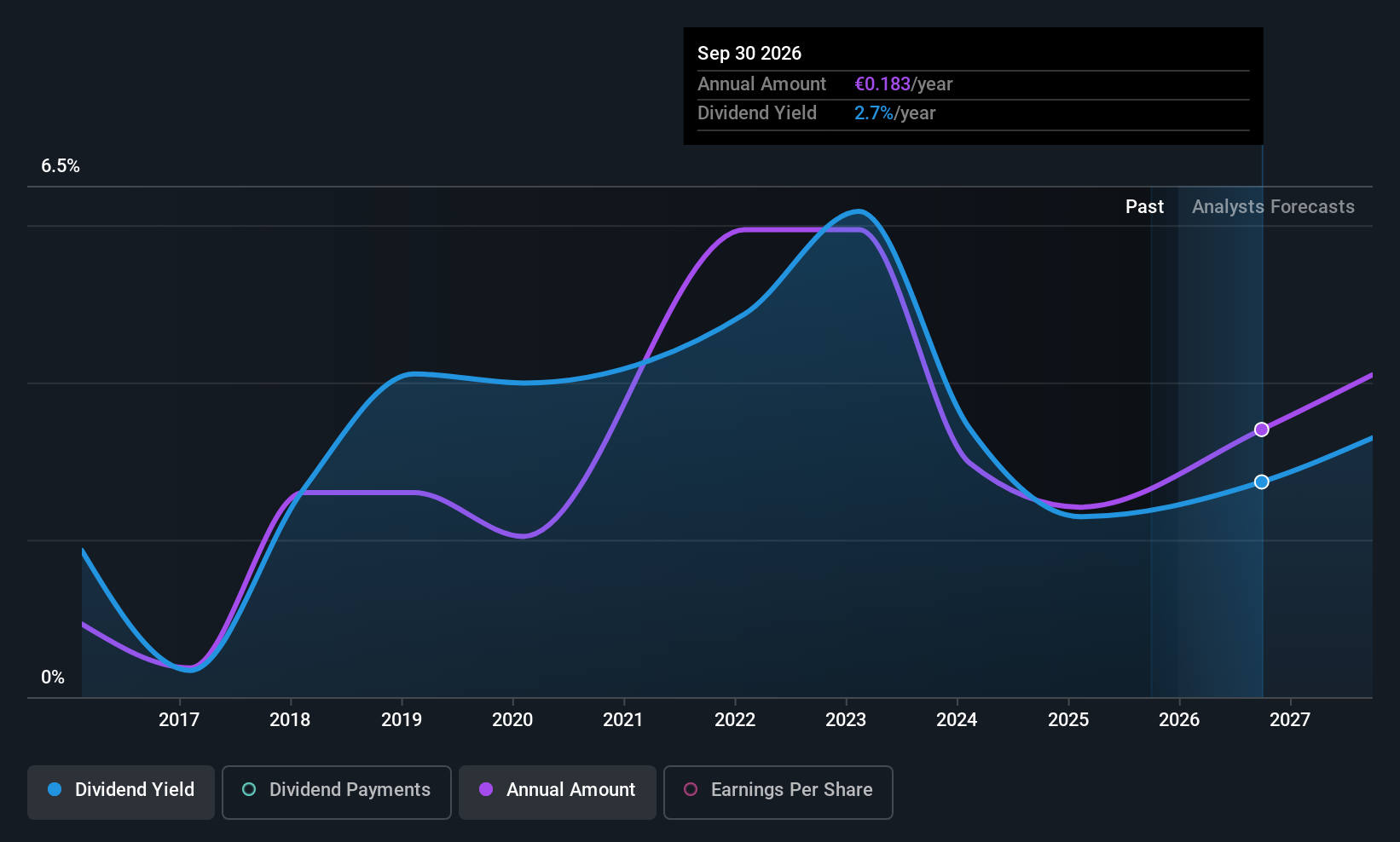
Task: Click the 2025 x-axis label
Action: (x=1068, y=720)
